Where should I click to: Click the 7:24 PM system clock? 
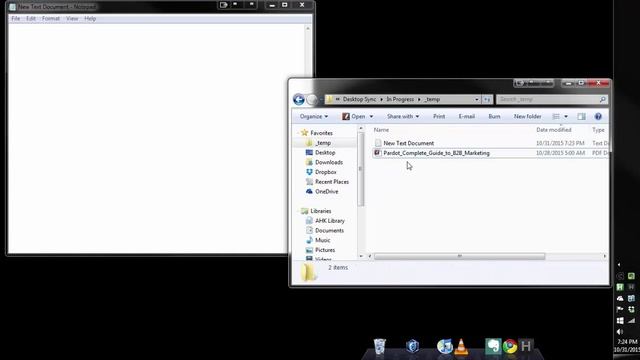tap(627, 342)
